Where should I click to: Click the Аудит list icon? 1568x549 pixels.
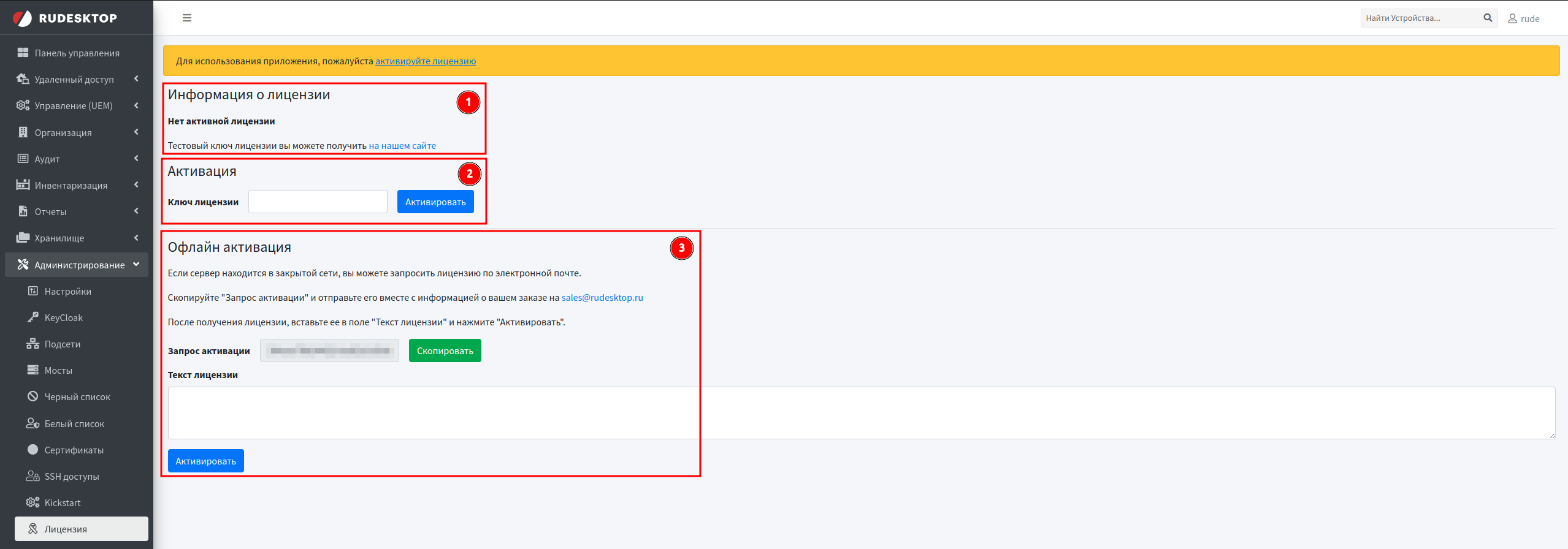pos(23,159)
